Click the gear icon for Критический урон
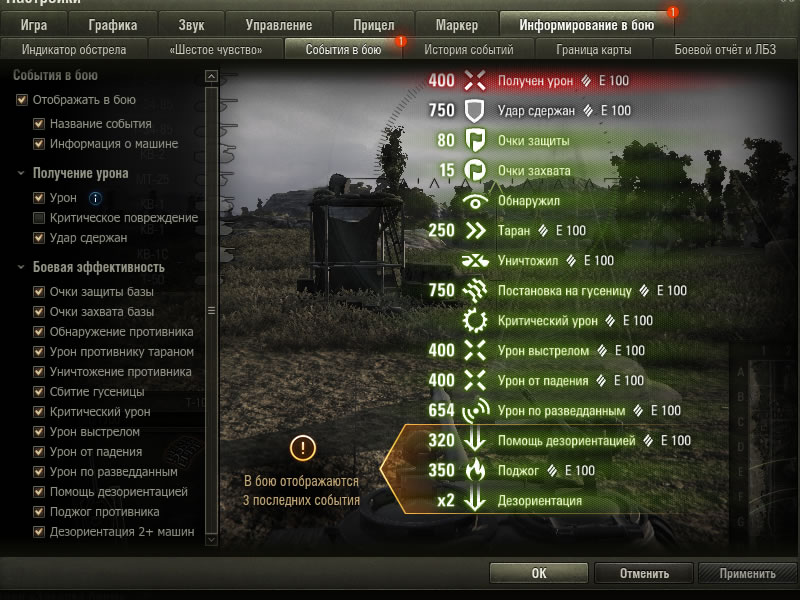Image resolution: width=800 pixels, height=600 pixels. [x=475, y=321]
